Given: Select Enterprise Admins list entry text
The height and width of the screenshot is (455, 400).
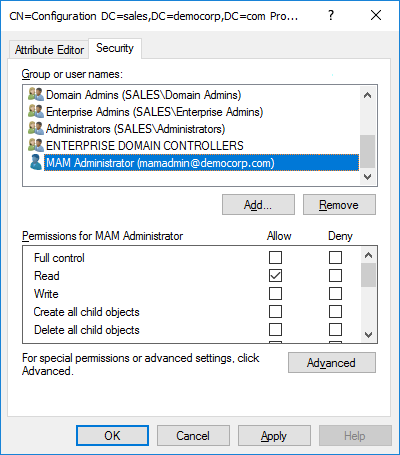Looking at the screenshot, I should pos(154,112).
